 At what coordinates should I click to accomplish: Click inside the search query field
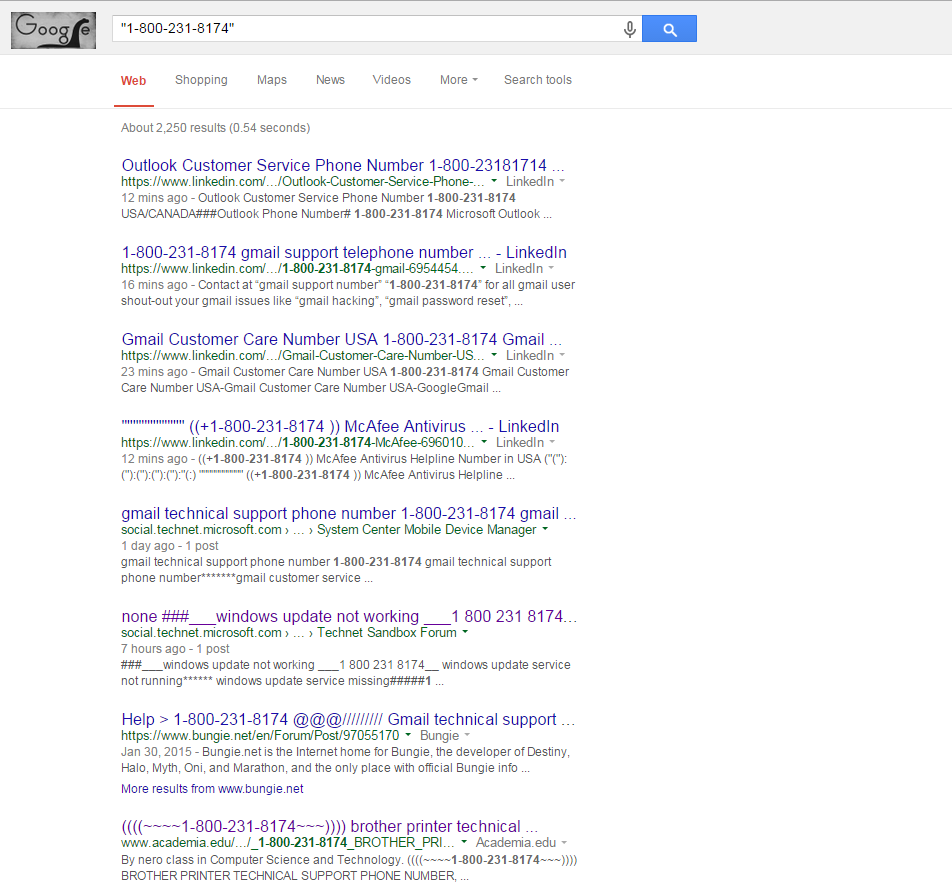click(367, 29)
